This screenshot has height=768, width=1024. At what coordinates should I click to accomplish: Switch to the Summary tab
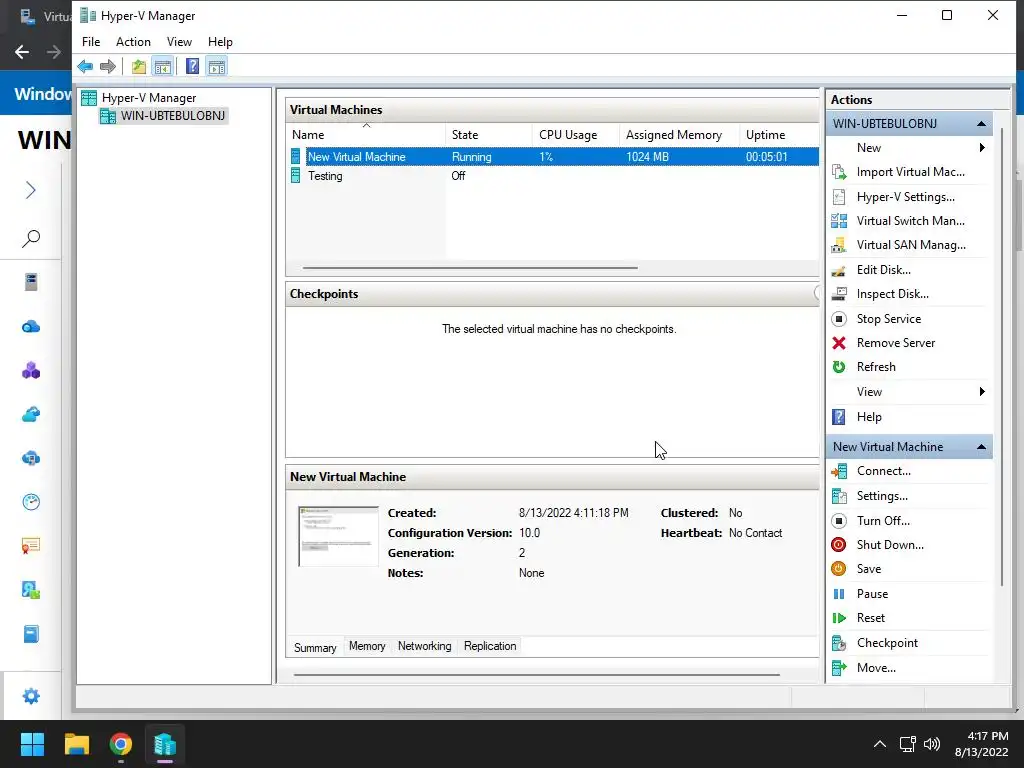(315, 647)
